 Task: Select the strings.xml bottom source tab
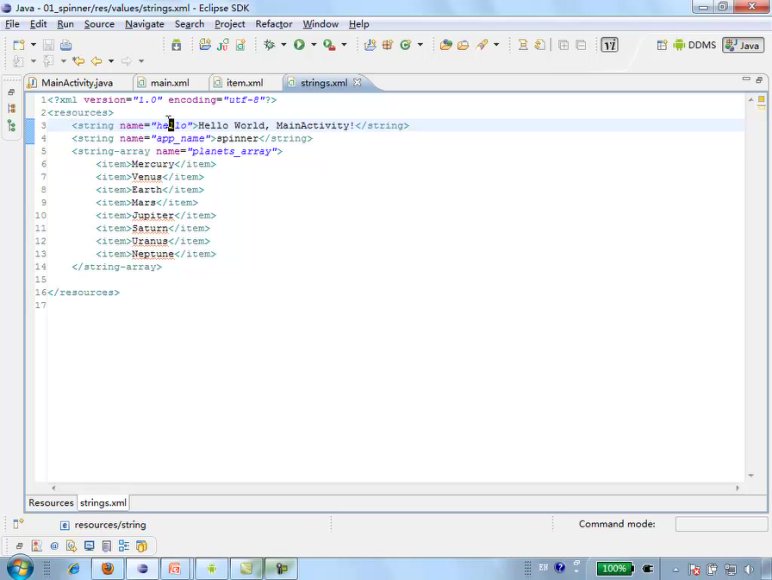(103, 503)
